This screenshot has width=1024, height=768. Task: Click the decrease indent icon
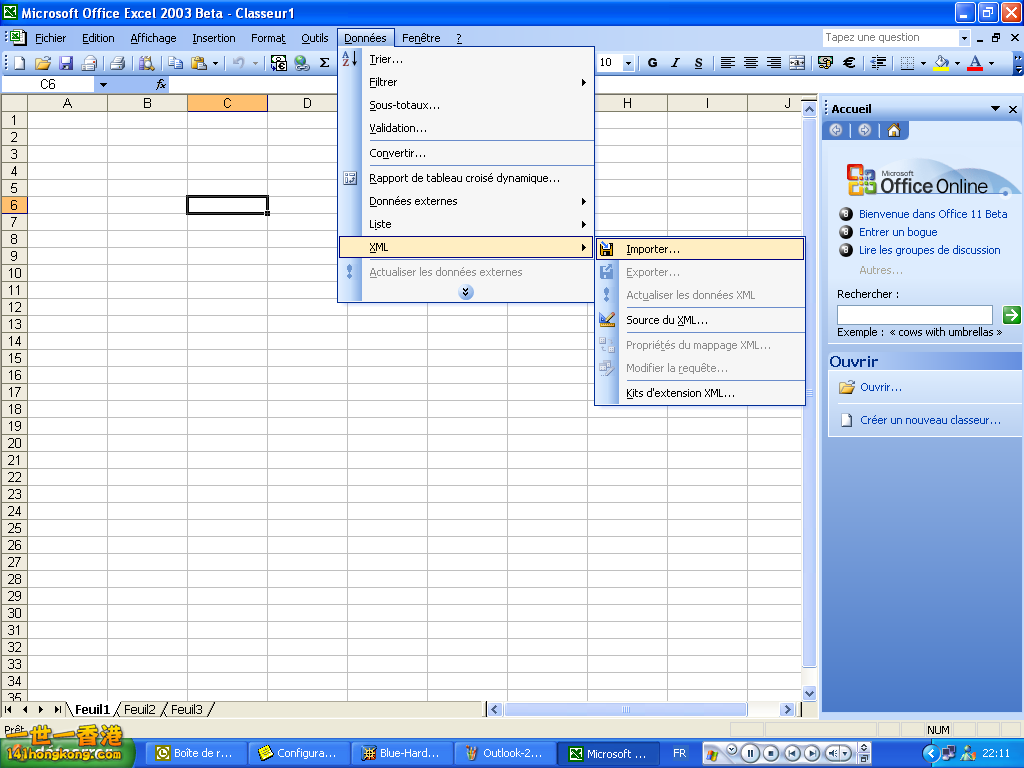878,63
